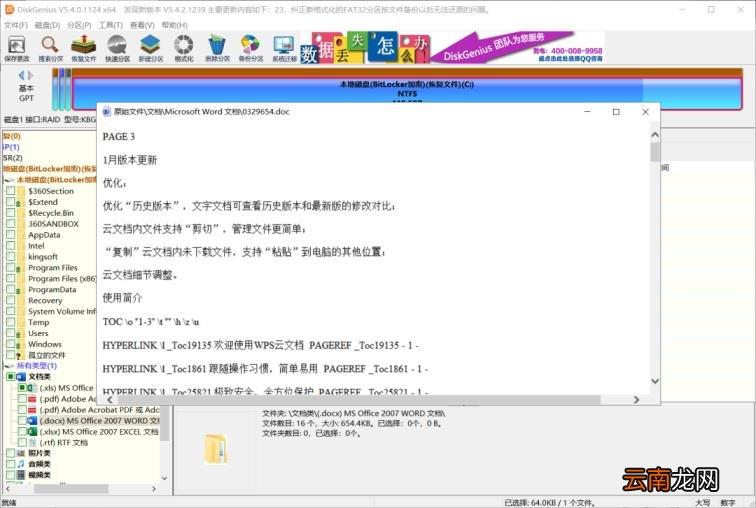Click the Word icon beside (.docx) MS Office 2007
756x508 pixels.
(x=32, y=421)
